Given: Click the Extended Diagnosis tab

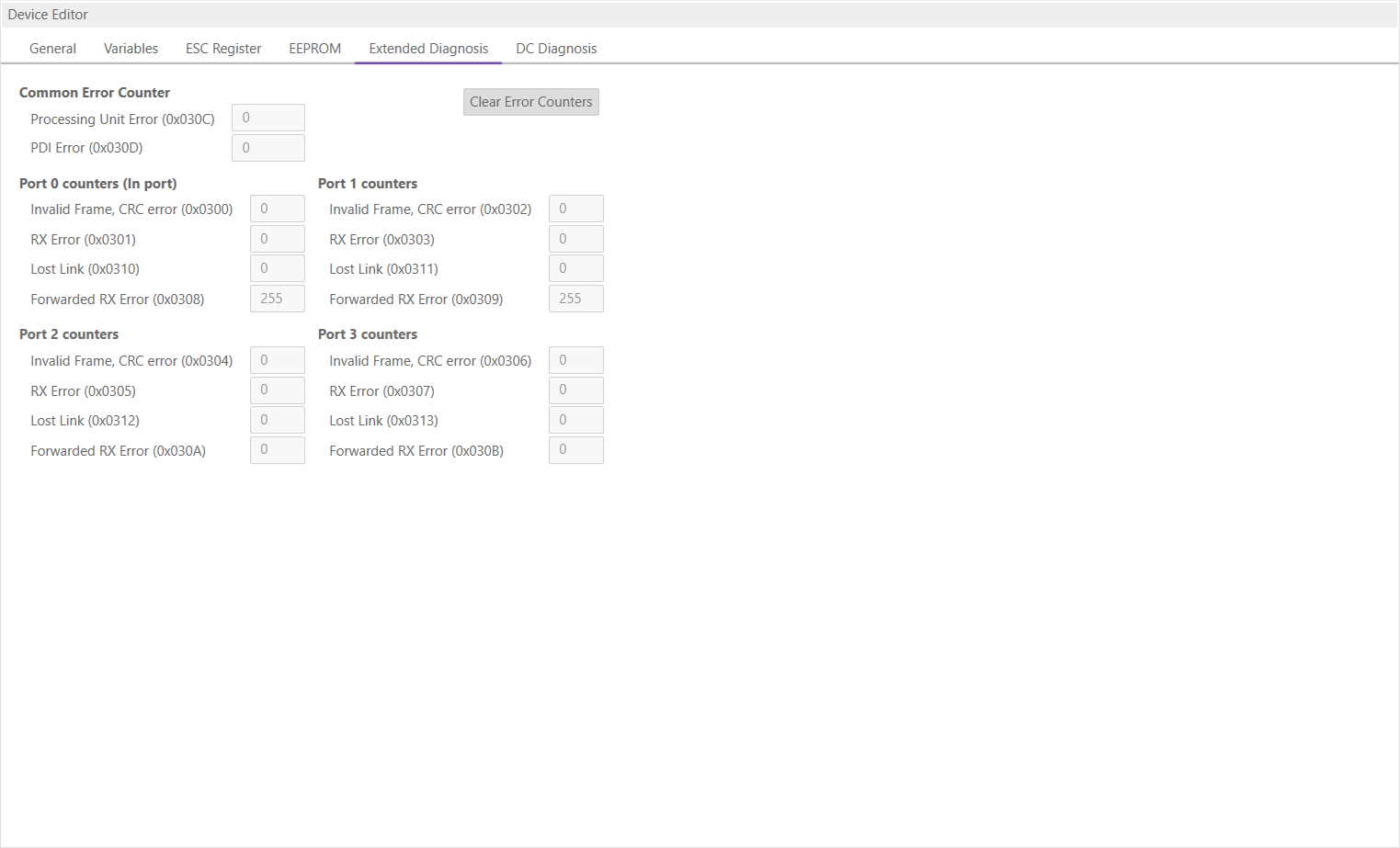Looking at the screenshot, I should tap(428, 49).
